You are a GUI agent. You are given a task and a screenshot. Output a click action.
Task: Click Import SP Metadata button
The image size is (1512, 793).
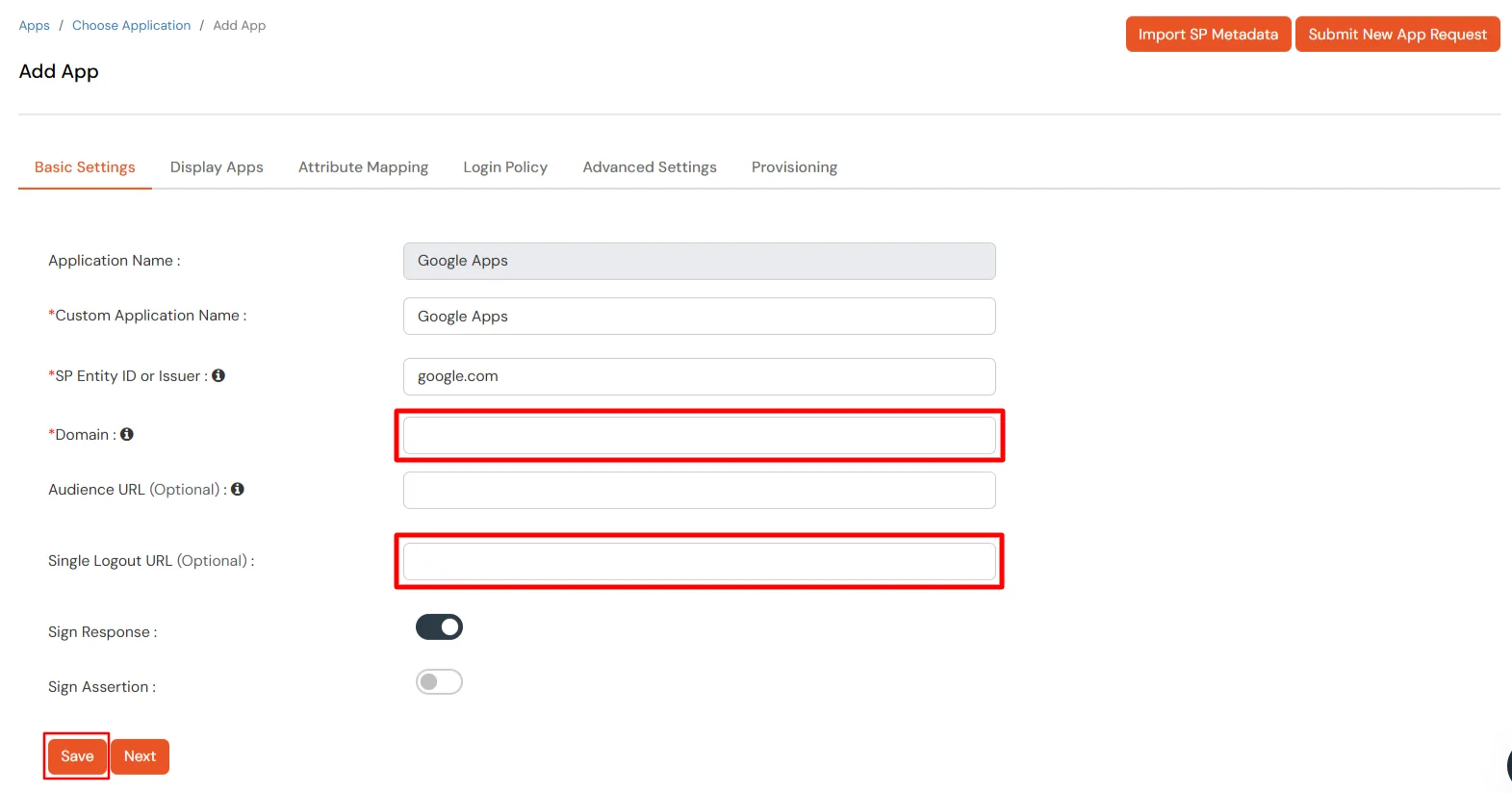tap(1208, 35)
